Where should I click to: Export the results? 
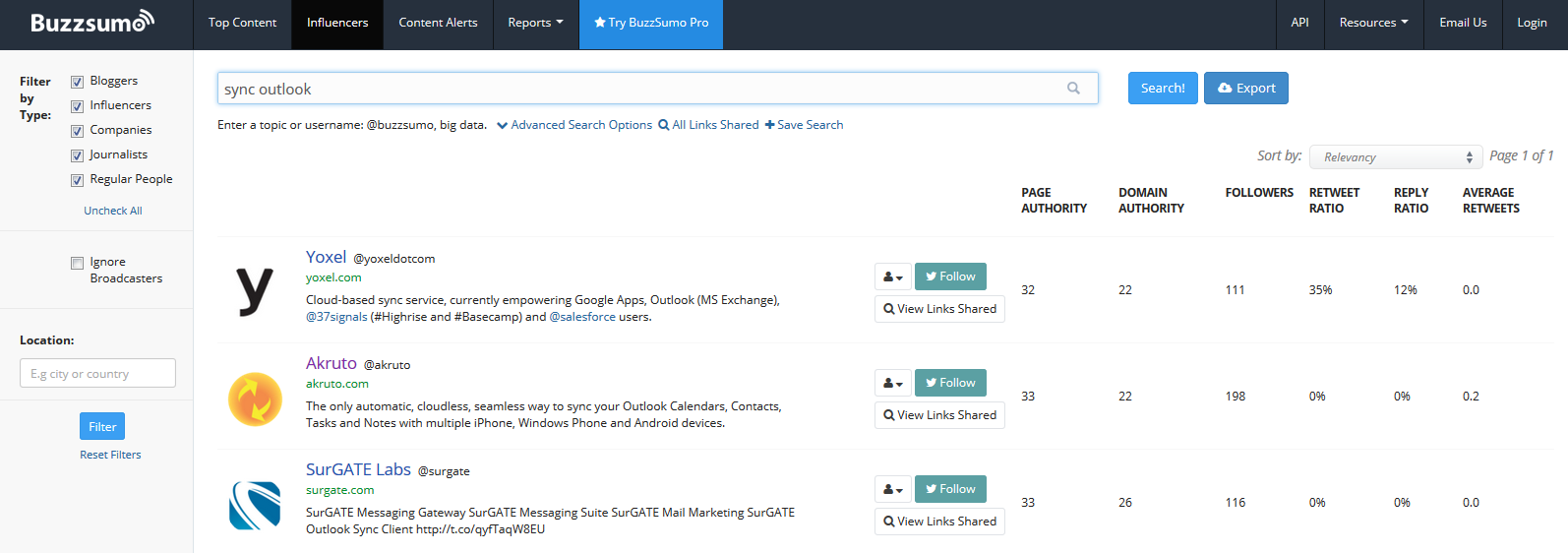pos(1246,89)
